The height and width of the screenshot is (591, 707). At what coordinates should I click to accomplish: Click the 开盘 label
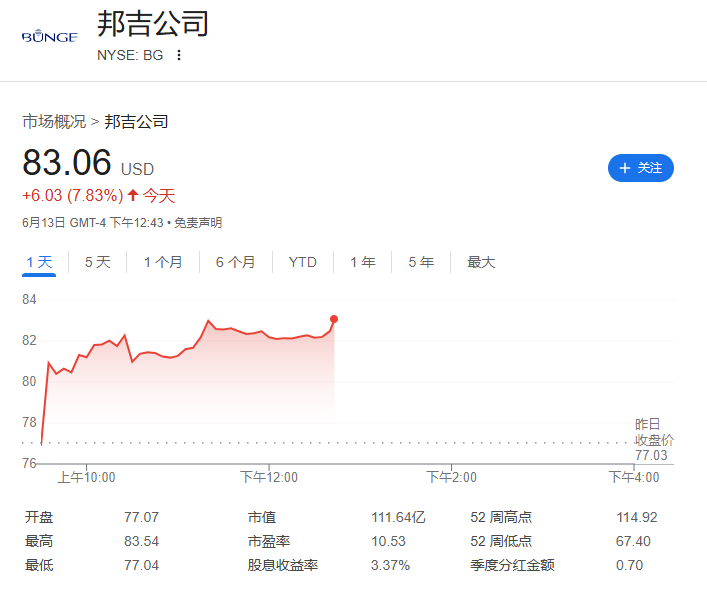click(39, 517)
